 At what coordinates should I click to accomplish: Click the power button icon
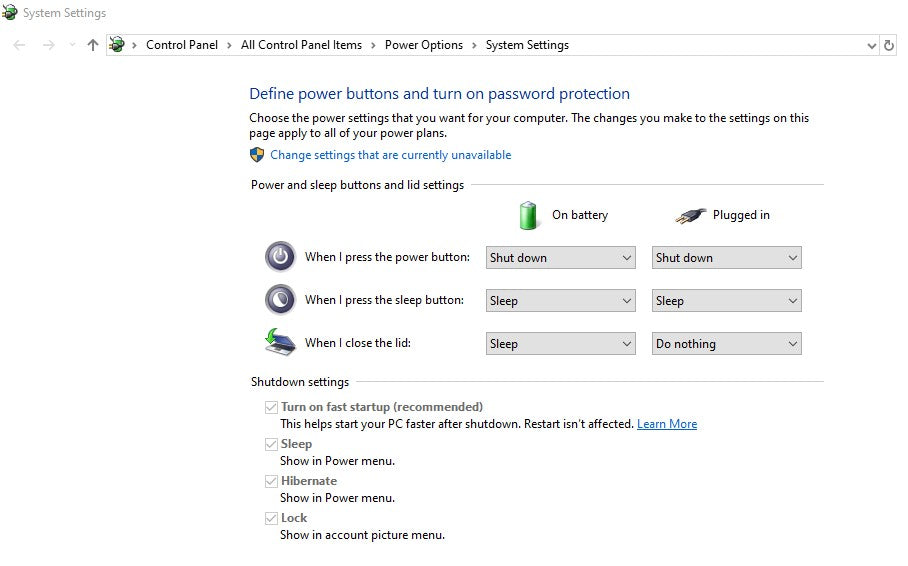coord(280,257)
